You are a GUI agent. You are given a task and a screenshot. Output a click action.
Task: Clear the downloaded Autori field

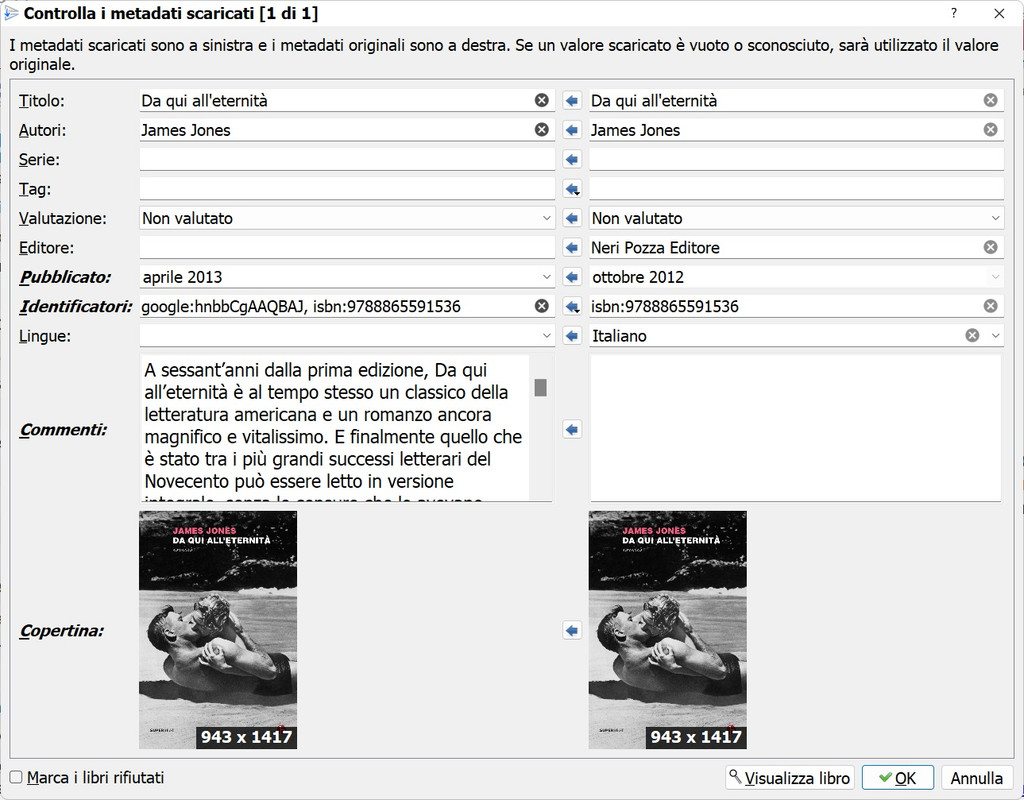point(541,129)
